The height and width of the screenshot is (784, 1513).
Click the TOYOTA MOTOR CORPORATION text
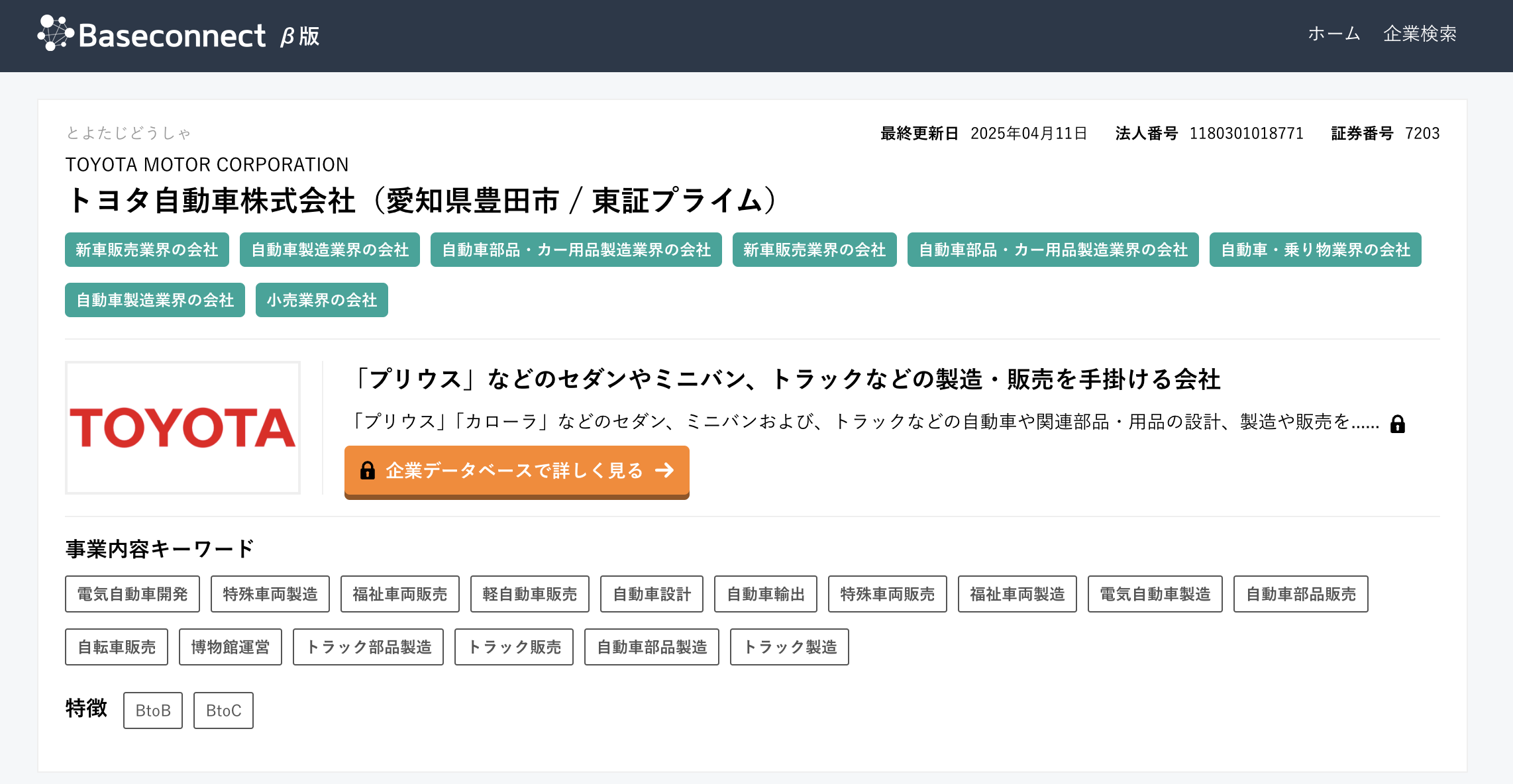pyautogui.click(x=207, y=164)
